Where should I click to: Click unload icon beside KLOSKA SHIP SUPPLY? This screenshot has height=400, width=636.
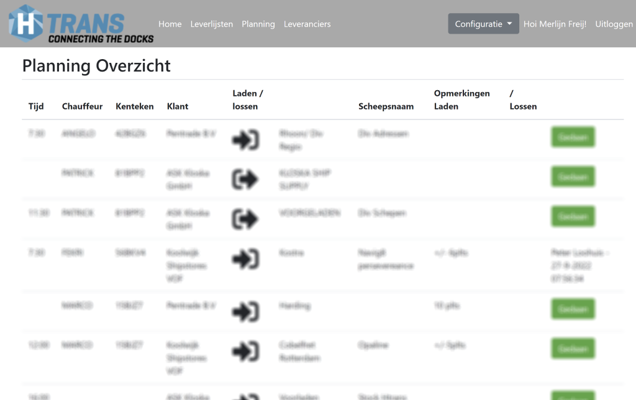click(245, 180)
